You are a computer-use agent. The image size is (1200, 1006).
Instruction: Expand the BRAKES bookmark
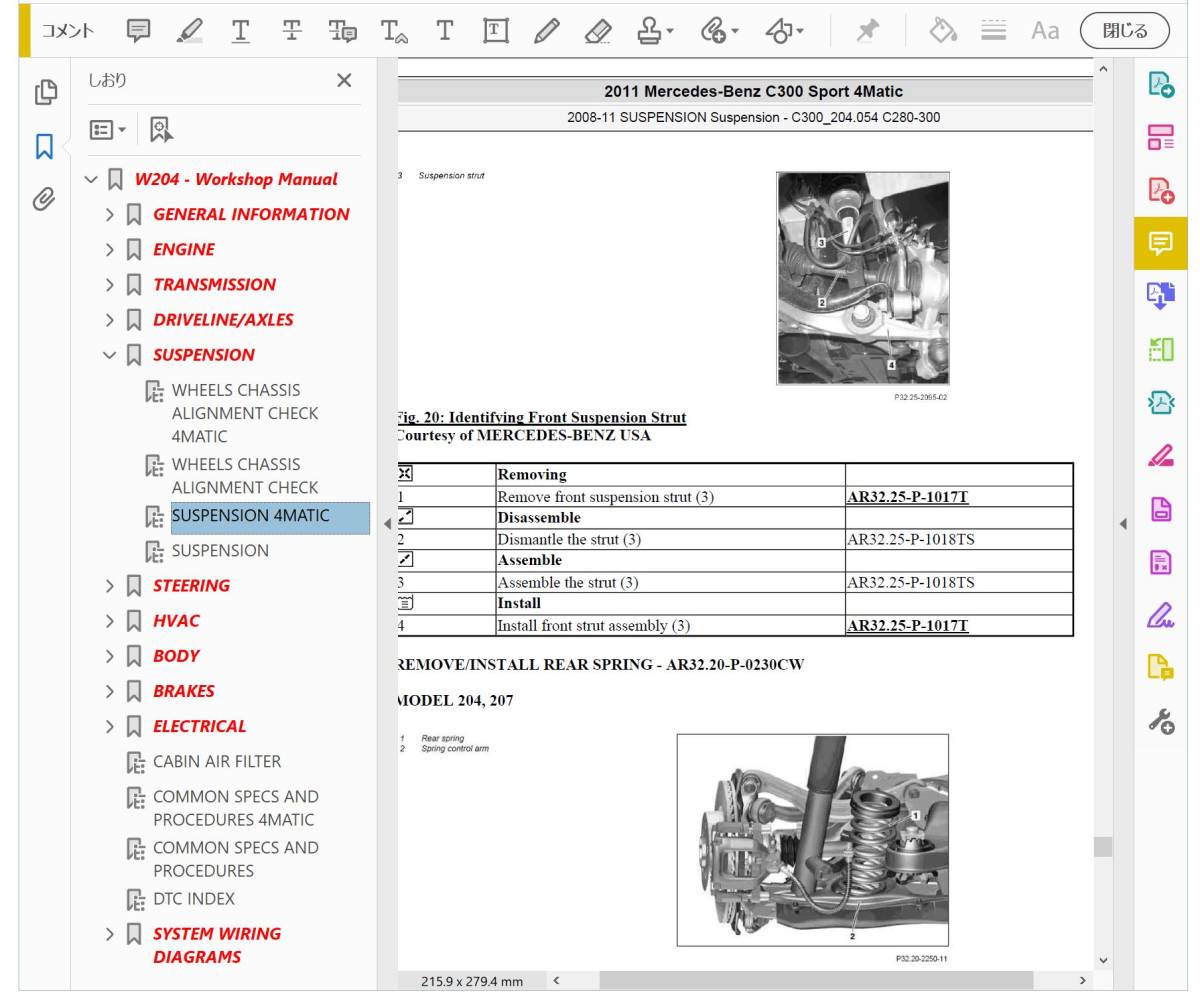[x=110, y=691]
